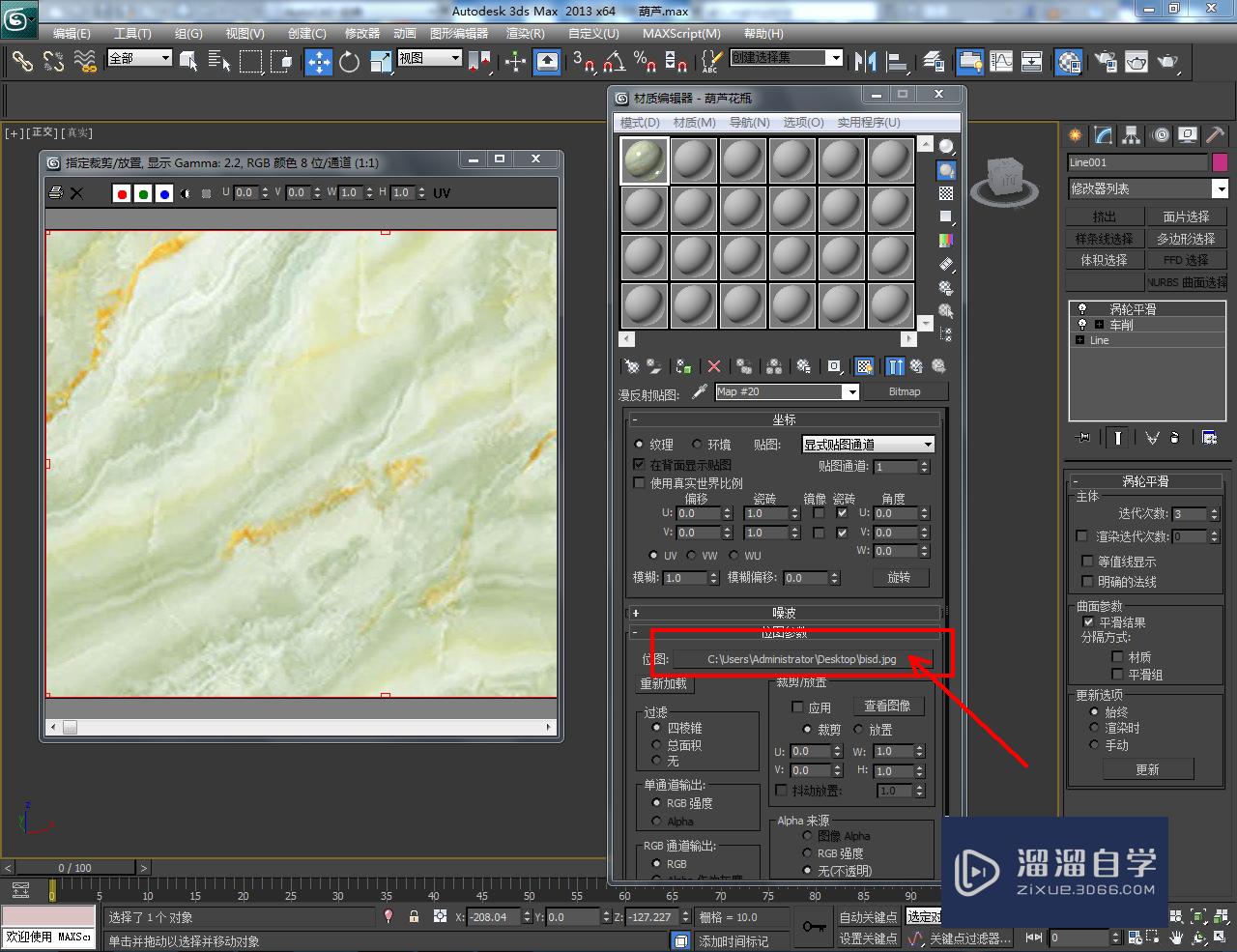Click the 0 / 100 time slider
The width and height of the screenshot is (1237, 952).
(x=75, y=868)
